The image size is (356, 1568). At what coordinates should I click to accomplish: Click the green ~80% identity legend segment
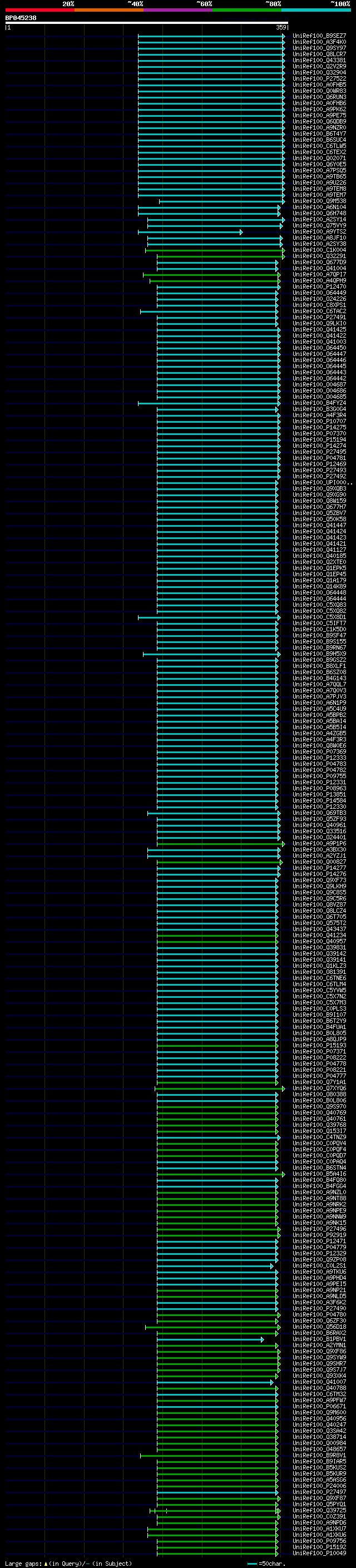247,10
